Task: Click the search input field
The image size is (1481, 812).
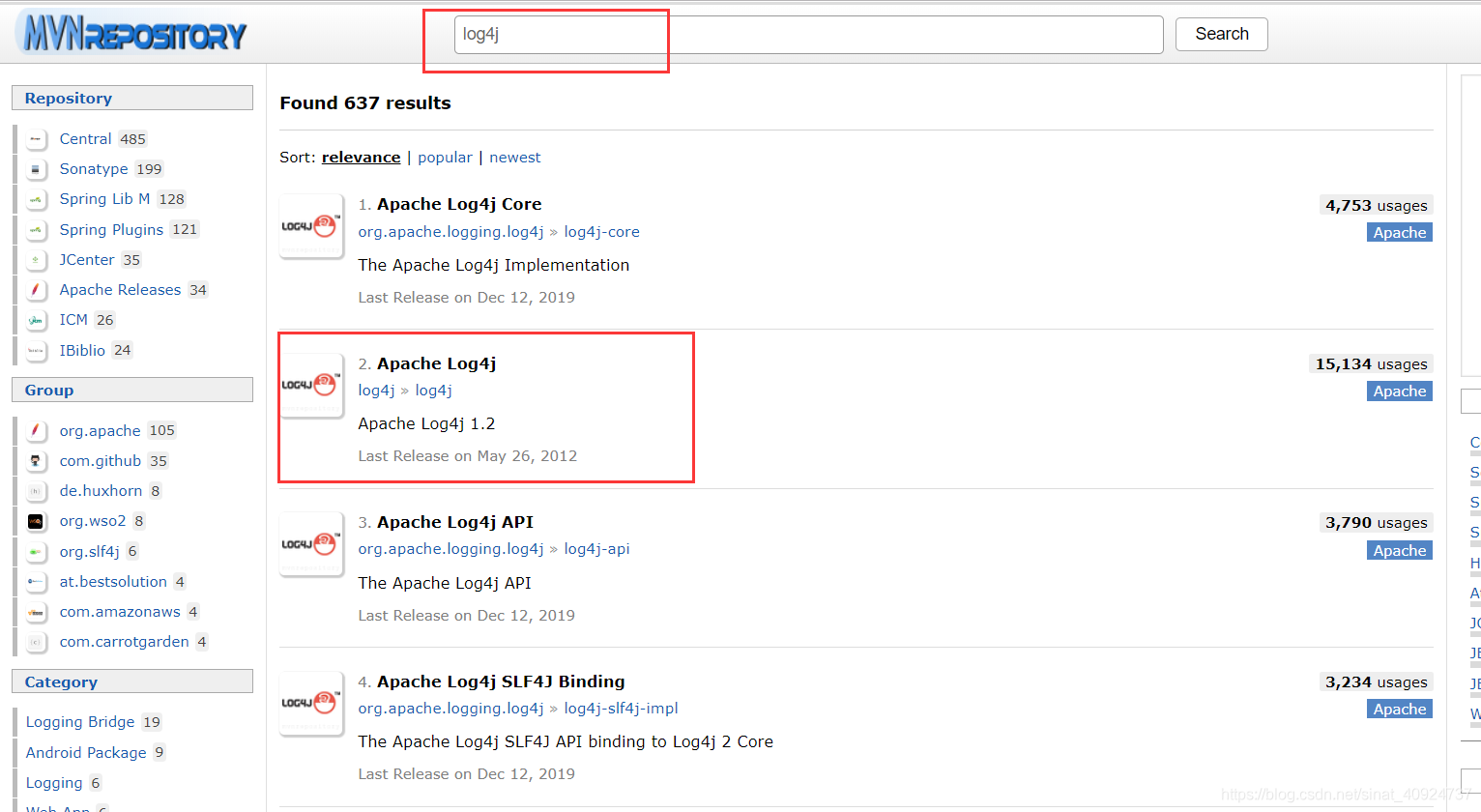Action: [x=808, y=35]
